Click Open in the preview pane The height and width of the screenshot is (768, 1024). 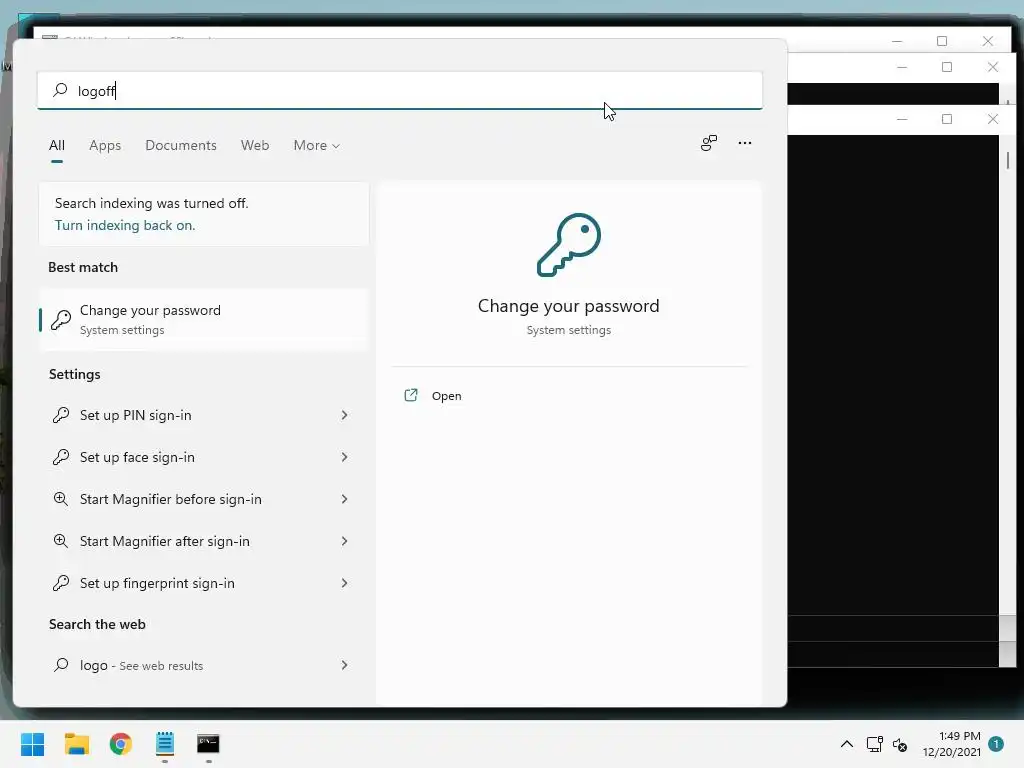[447, 396]
